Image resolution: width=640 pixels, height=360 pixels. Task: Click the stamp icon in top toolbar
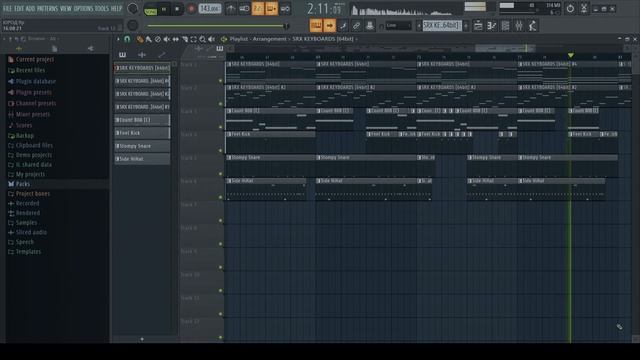(x=370, y=26)
